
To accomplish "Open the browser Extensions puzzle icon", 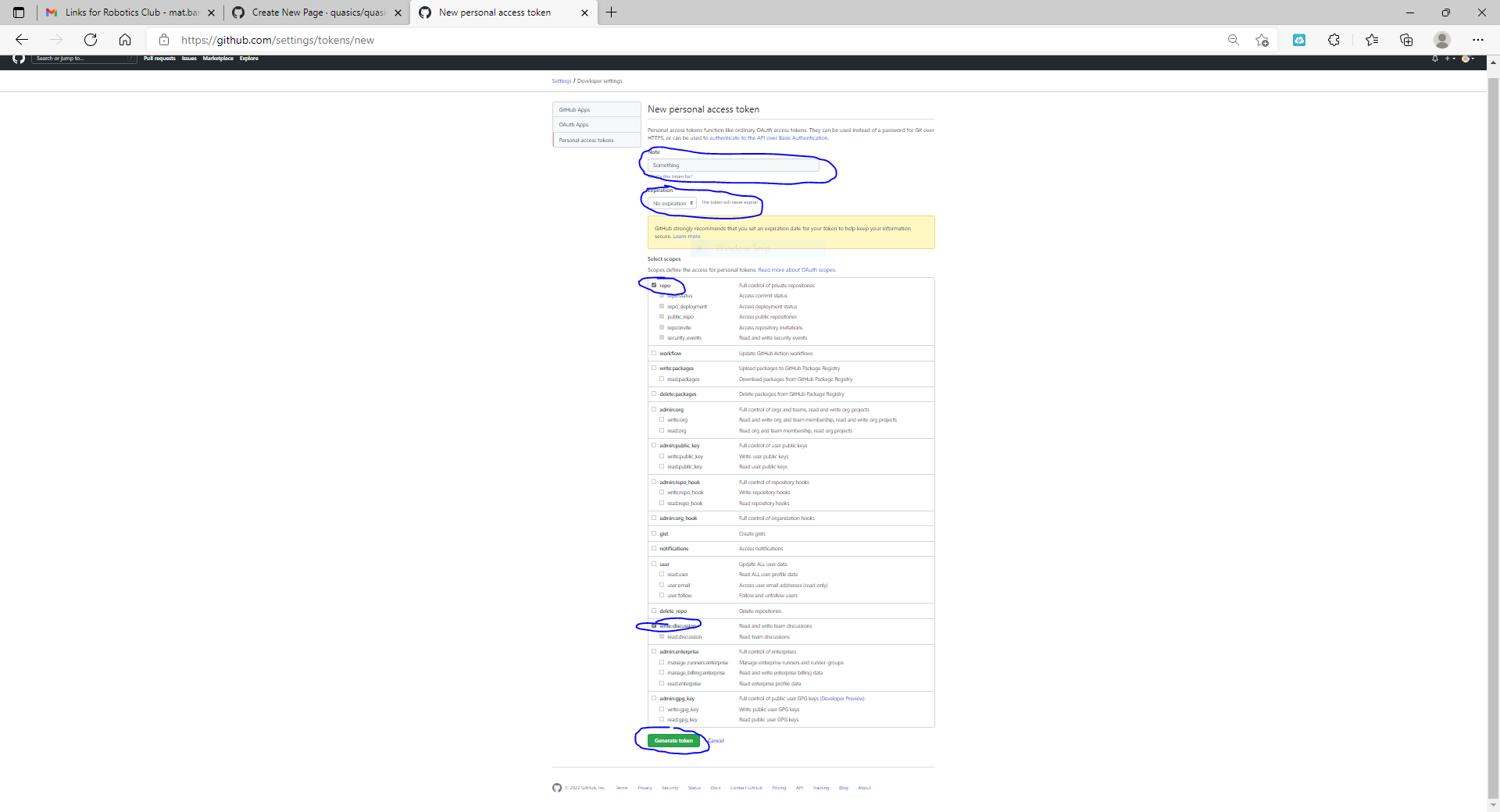I will pos(1334,40).
